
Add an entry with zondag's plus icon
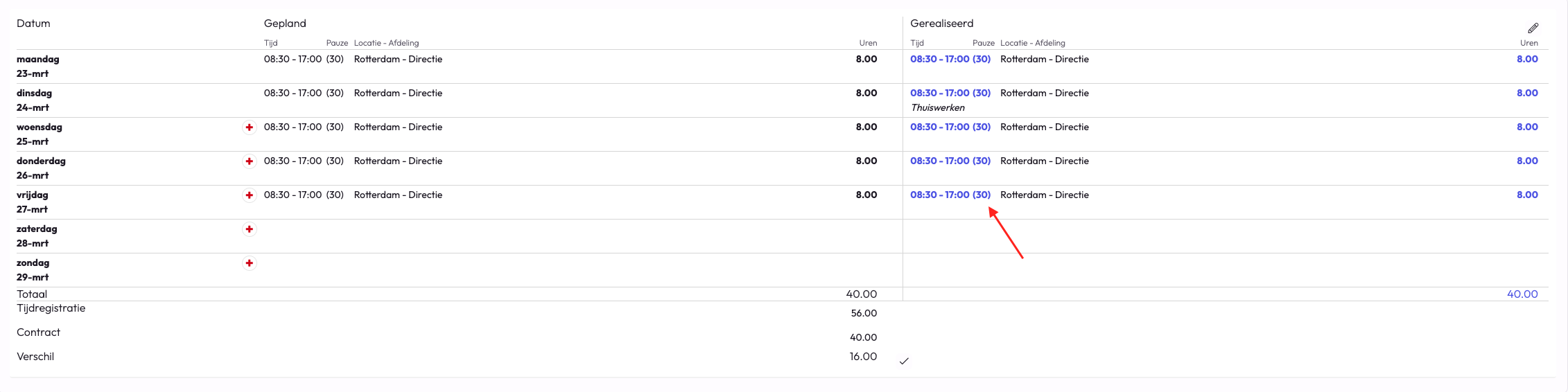coord(250,263)
